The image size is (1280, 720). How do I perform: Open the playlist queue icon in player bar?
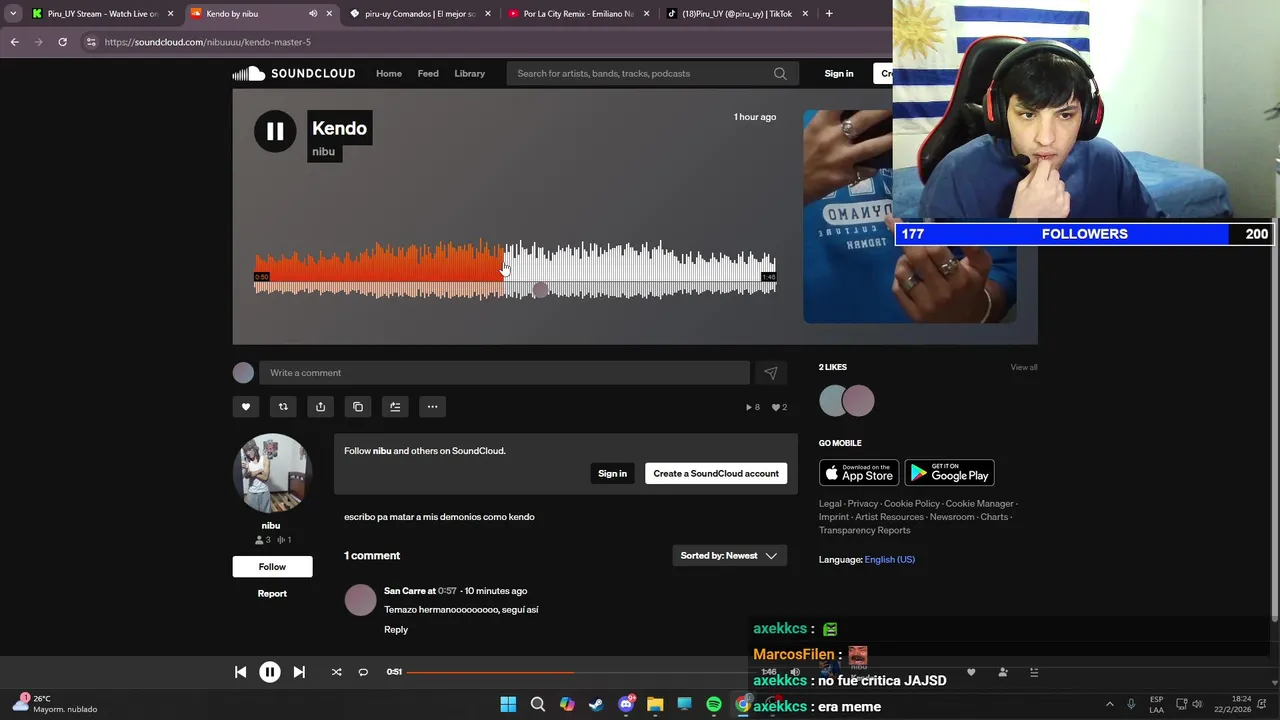point(1034,672)
